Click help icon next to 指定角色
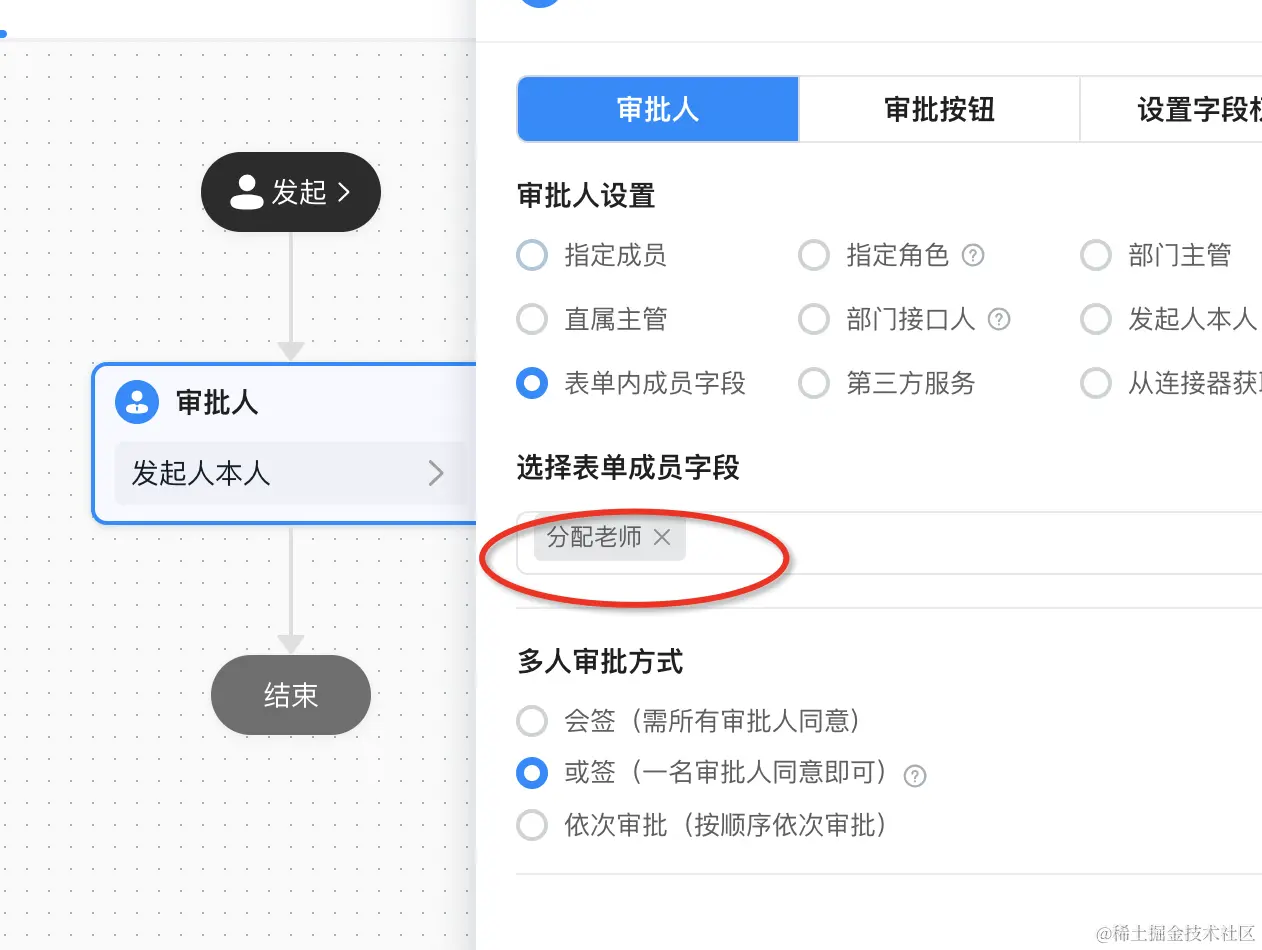The width and height of the screenshot is (1262, 950). (x=973, y=256)
